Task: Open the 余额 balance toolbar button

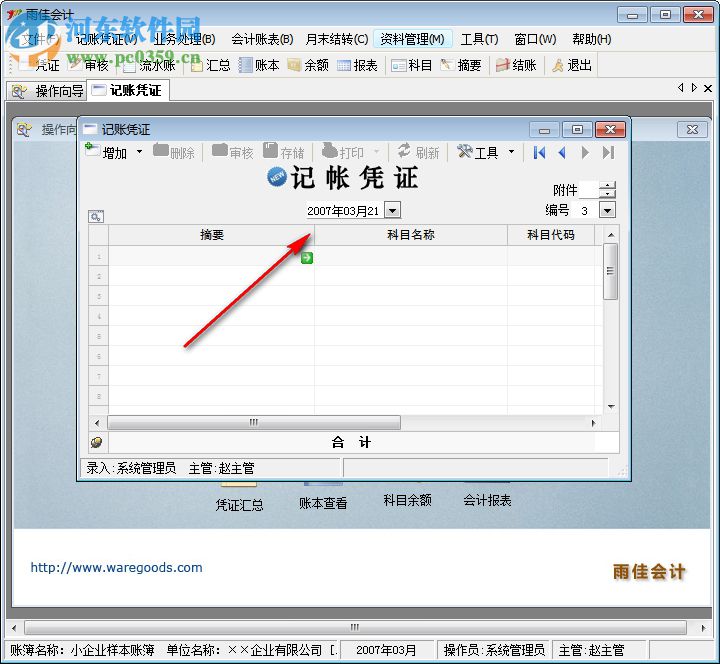Action: click(309, 66)
